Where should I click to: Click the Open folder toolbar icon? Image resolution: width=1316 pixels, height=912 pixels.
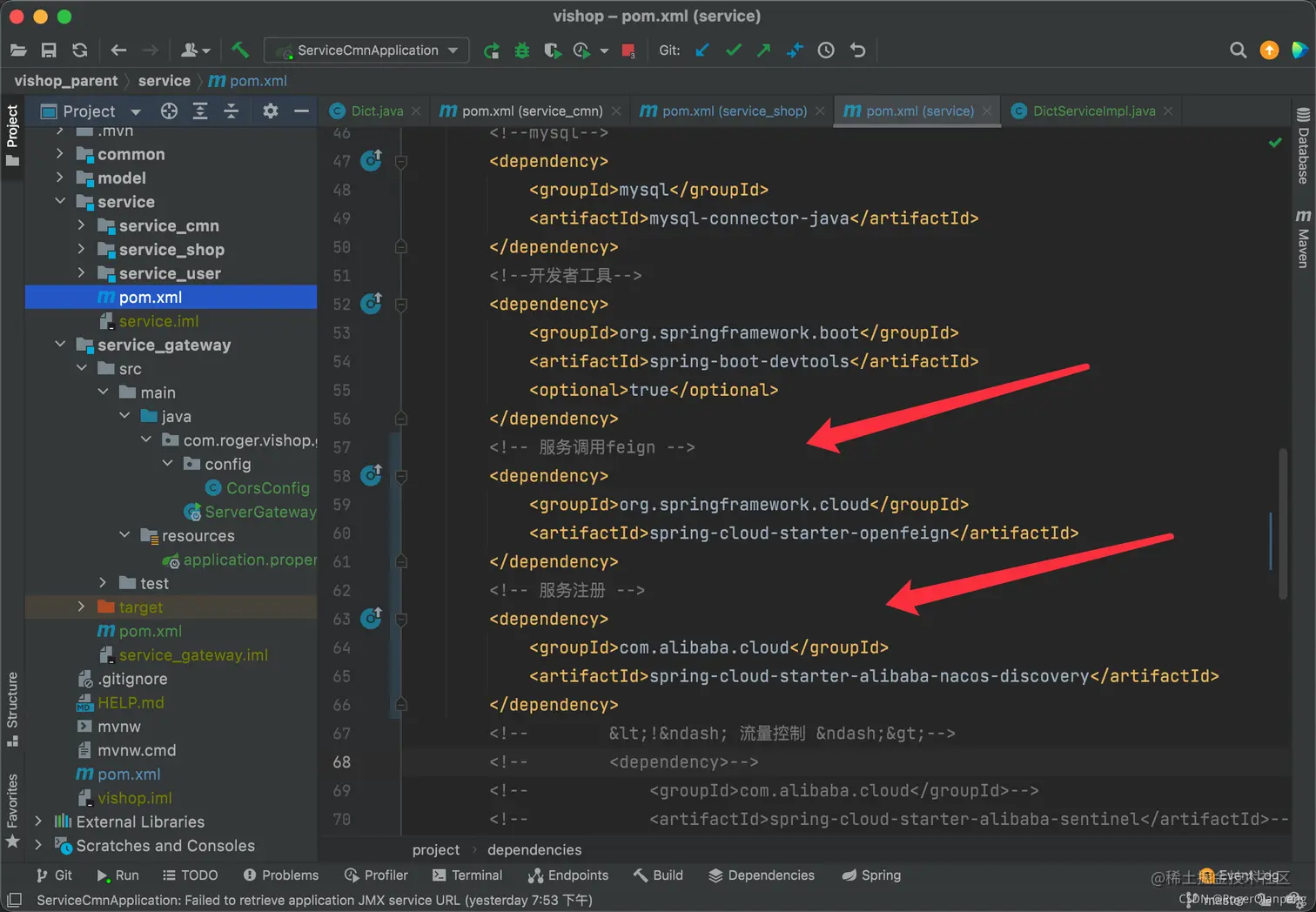18,50
